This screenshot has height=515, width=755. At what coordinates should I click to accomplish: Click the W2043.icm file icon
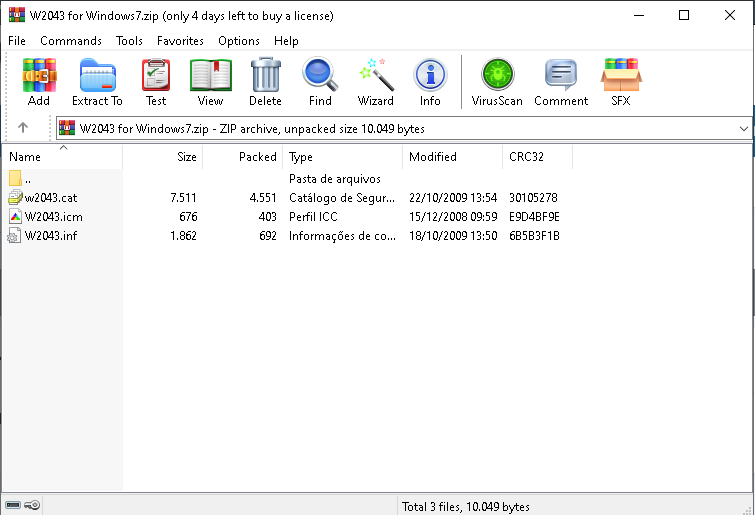point(15,217)
